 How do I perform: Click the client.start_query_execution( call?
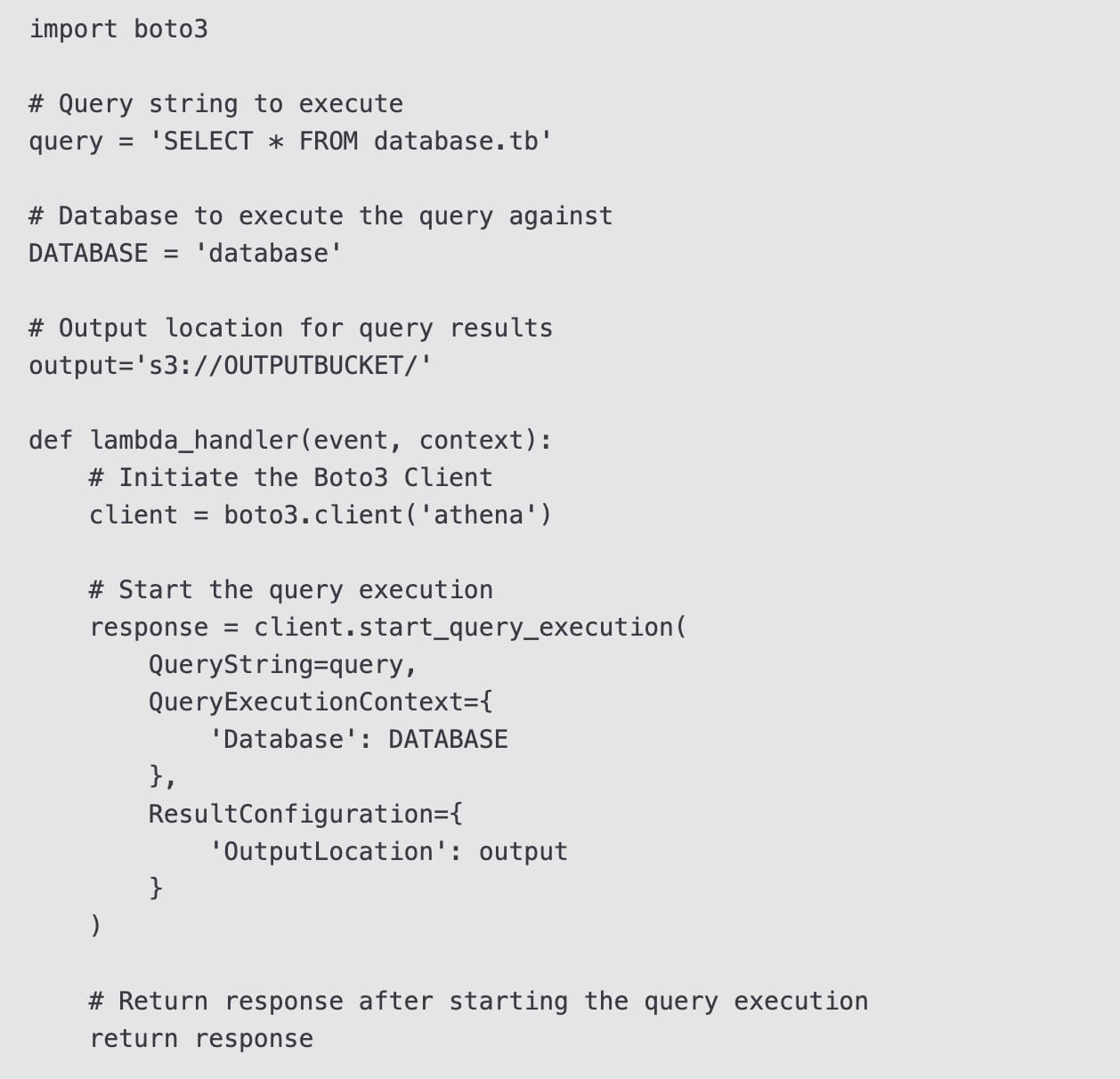(x=470, y=628)
